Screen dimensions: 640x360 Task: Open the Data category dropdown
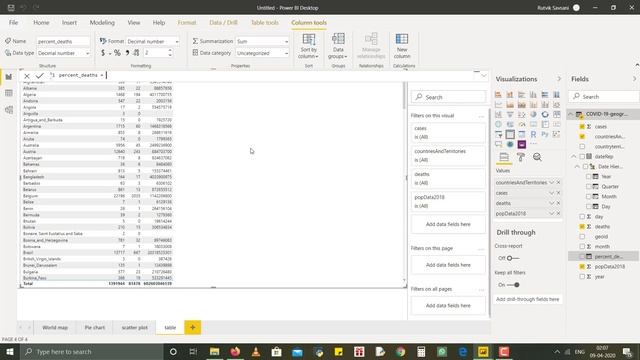[x=262, y=53]
